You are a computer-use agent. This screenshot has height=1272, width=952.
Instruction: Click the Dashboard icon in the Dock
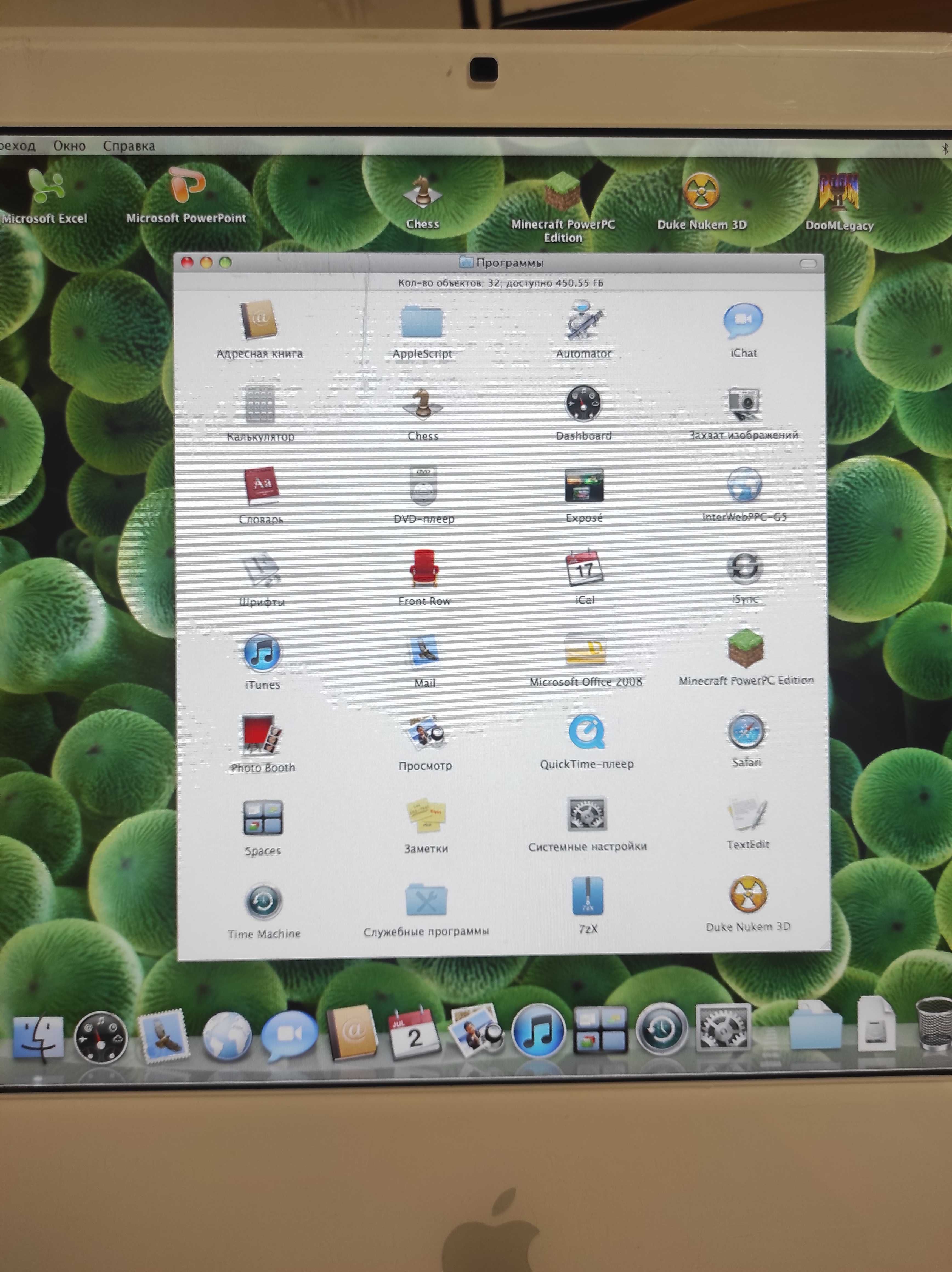coord(101,1037)
